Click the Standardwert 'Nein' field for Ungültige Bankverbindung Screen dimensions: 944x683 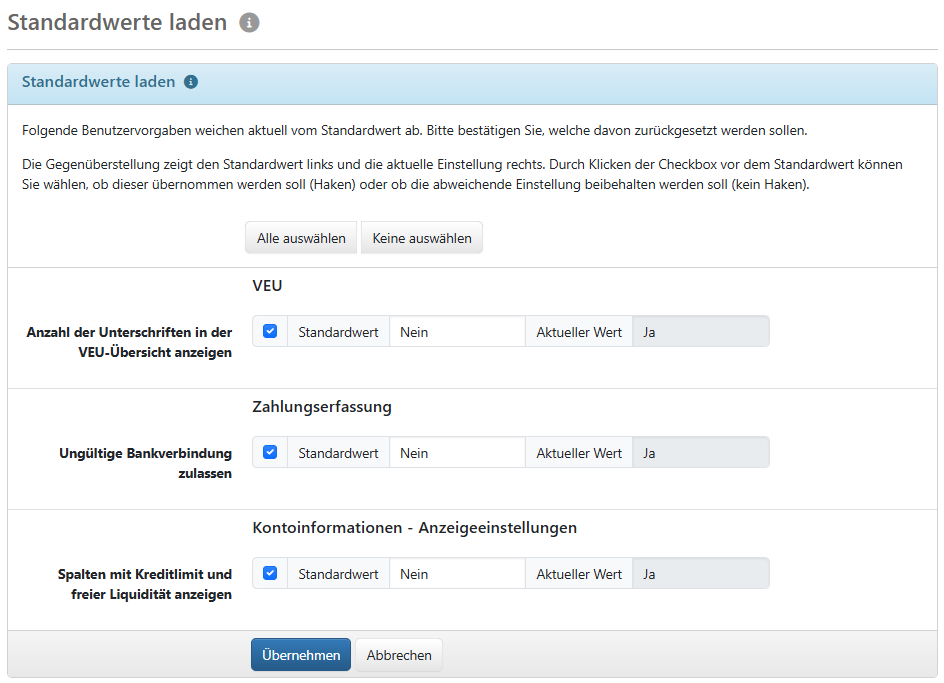[x=458, y=453]
